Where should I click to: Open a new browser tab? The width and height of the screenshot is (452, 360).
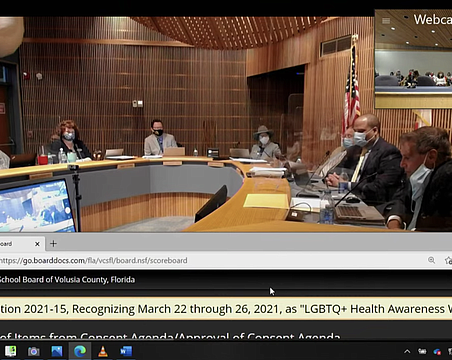pos(53,244)
